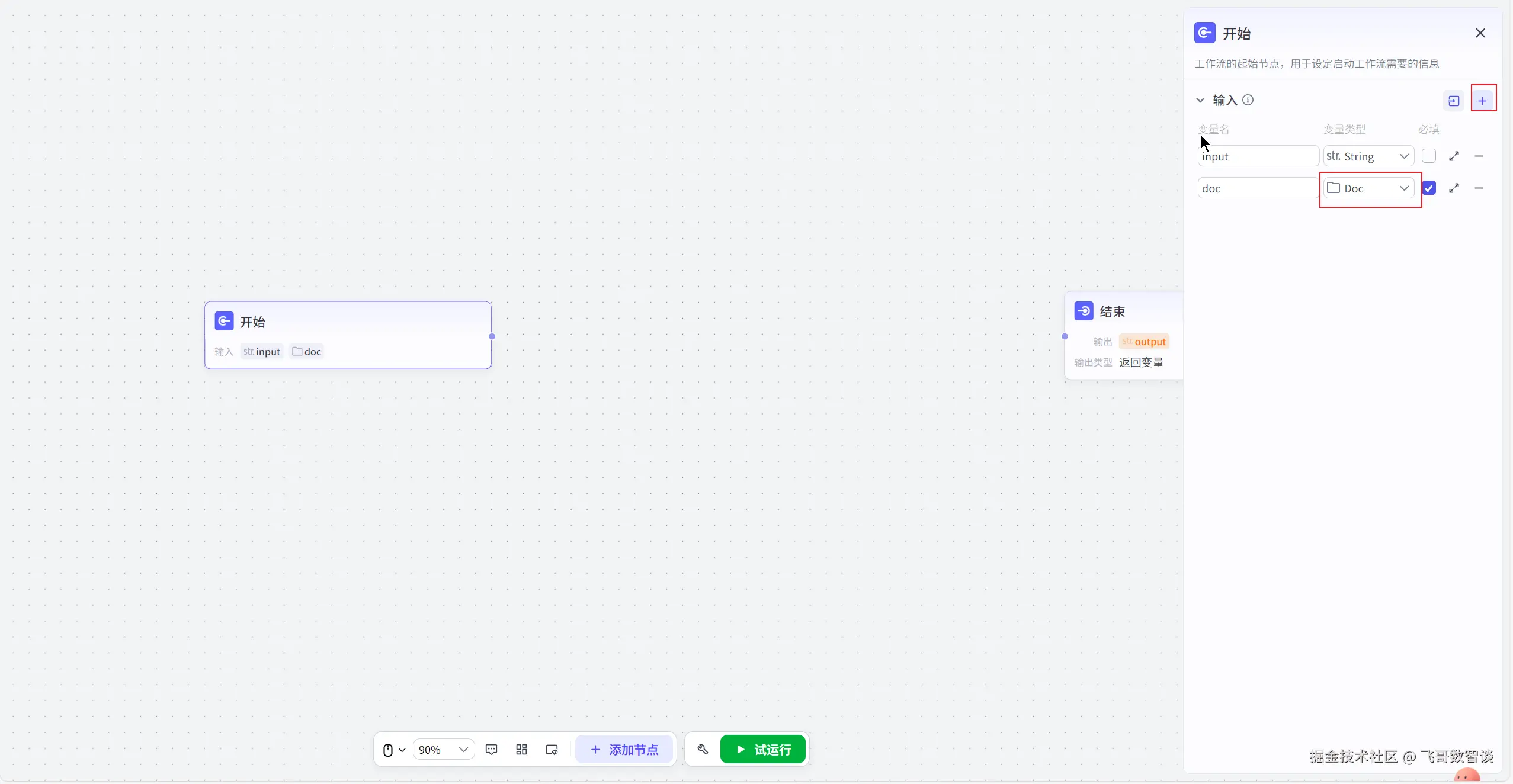Open the comment icon in bottom toolbar
The width and height of the screenshot is (1513, 784).
click(x=491, y=750)
